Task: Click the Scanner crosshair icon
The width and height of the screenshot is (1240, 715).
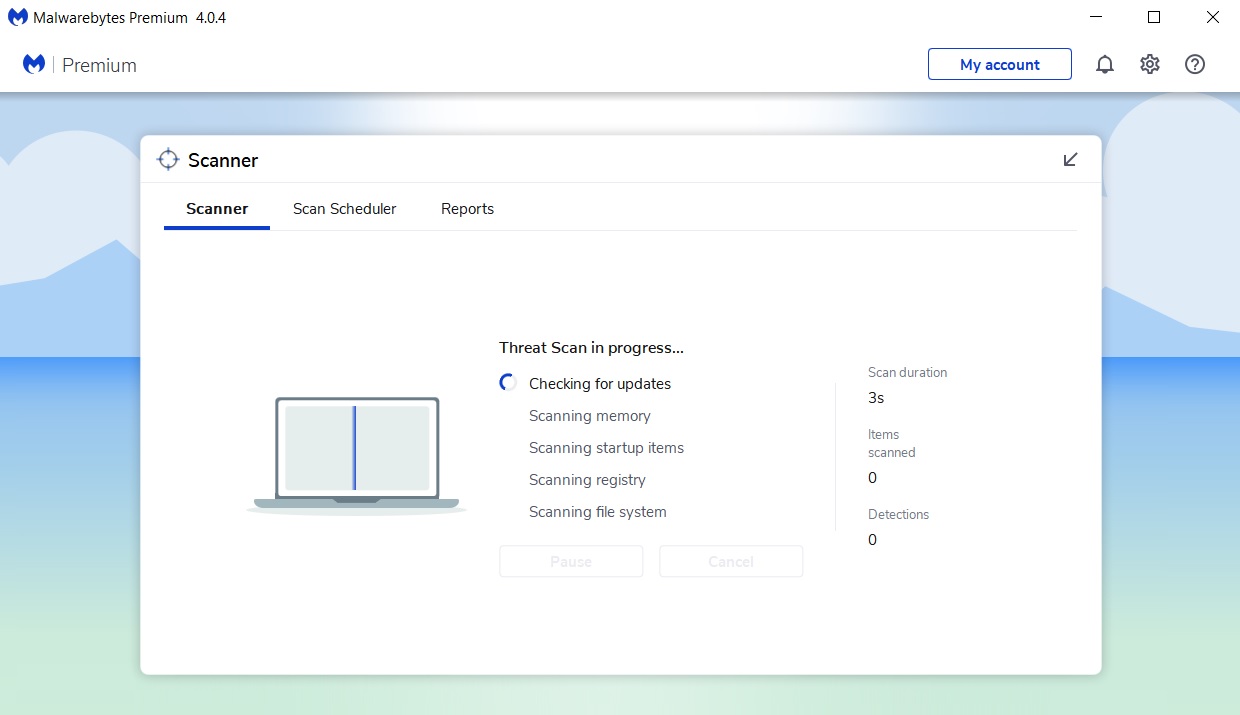Action: [168, 160]
